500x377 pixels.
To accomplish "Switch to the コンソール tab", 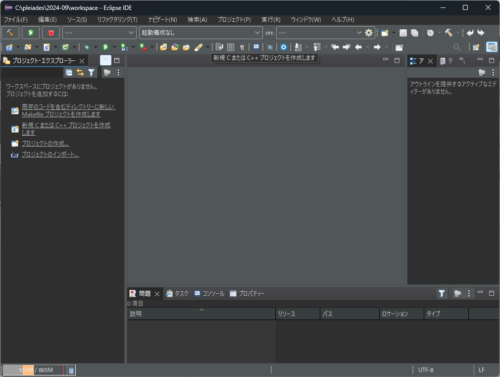I will pos(209,294).
